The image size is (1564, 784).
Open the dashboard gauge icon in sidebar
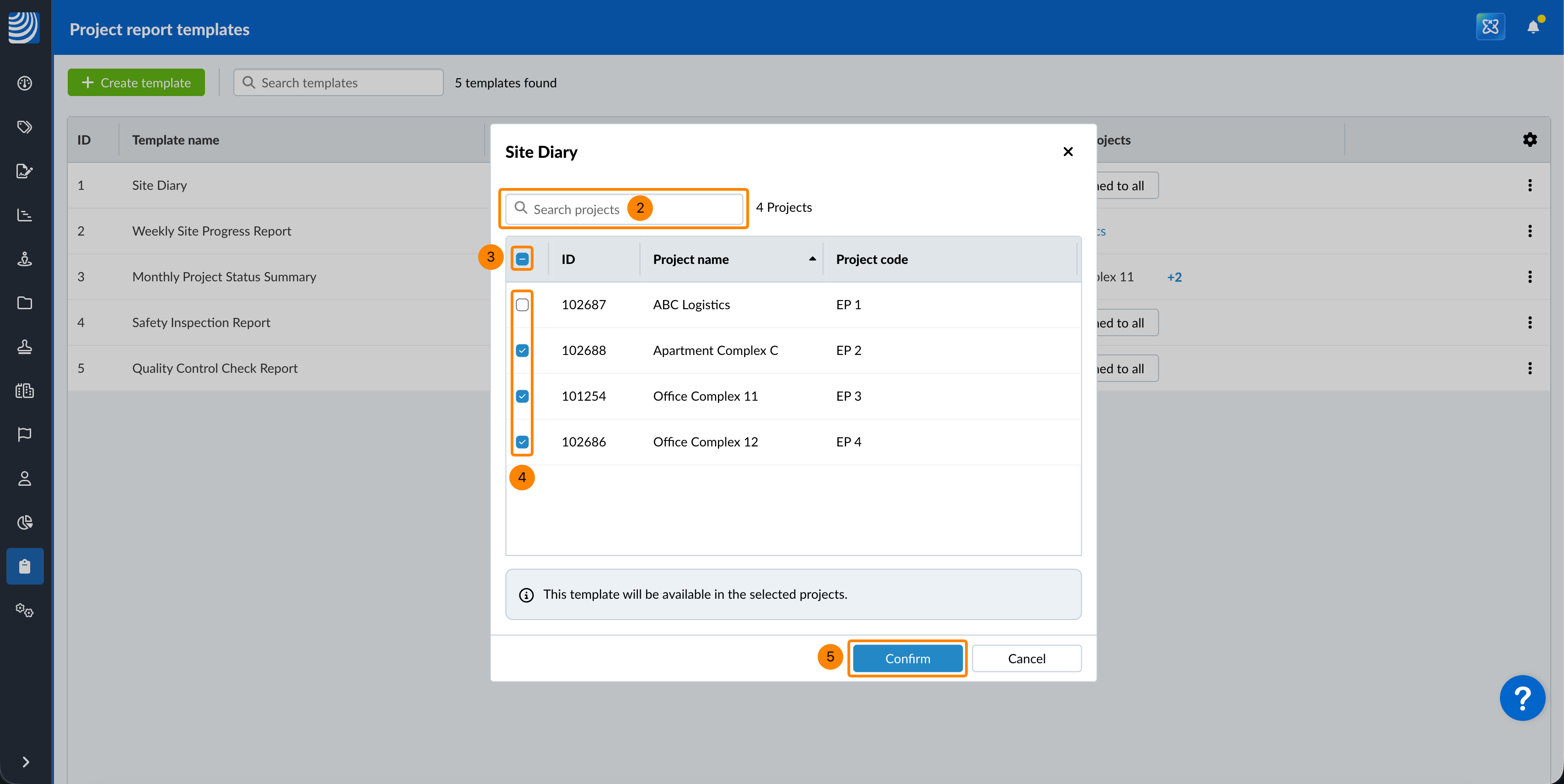(24, 83)
